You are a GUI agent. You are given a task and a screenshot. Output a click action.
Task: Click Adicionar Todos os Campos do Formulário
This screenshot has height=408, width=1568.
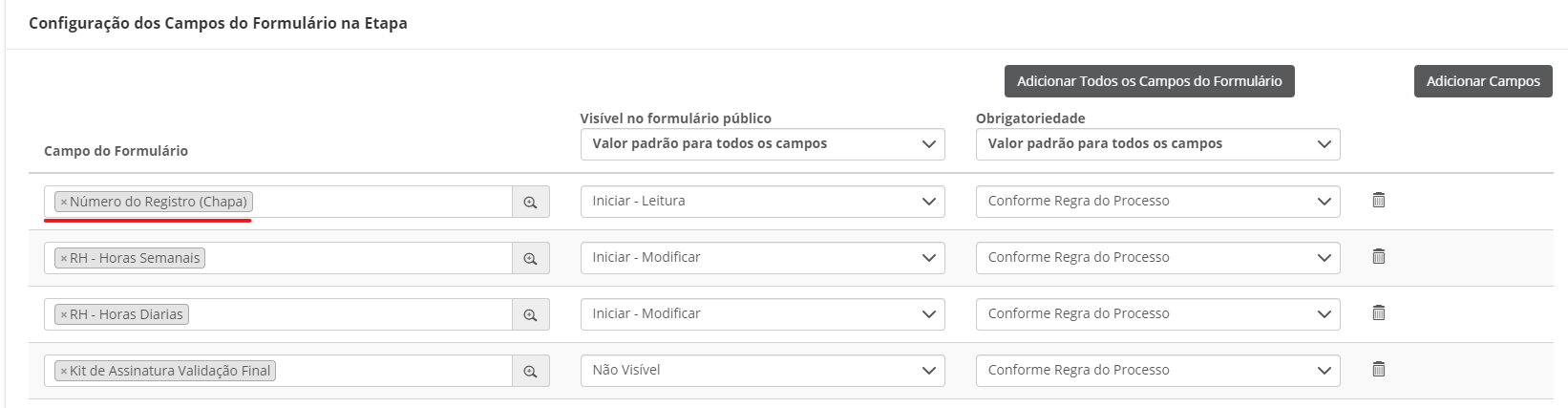point(1149,81)
